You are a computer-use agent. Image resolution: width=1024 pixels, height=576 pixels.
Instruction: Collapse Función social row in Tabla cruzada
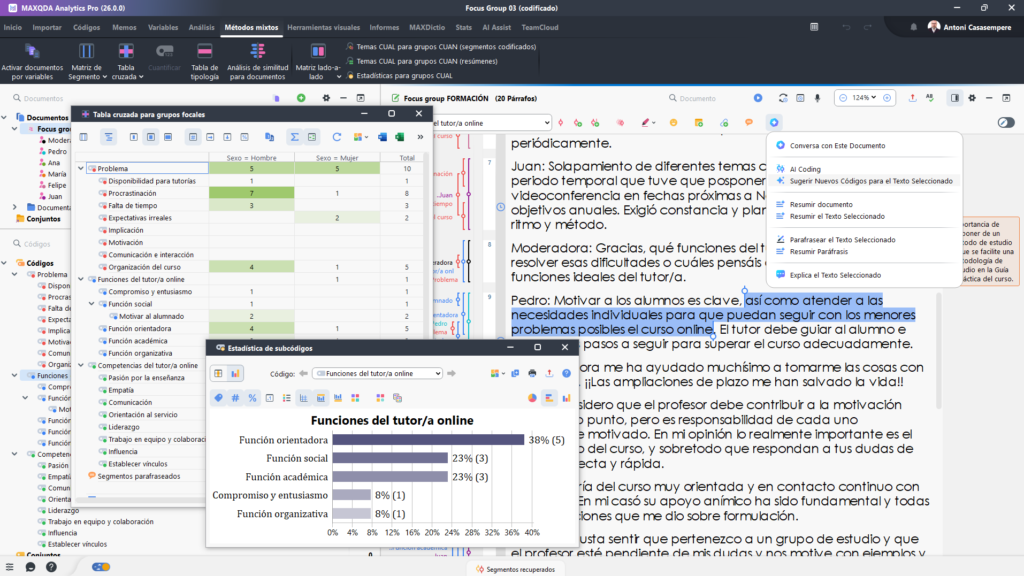point(92,304)
